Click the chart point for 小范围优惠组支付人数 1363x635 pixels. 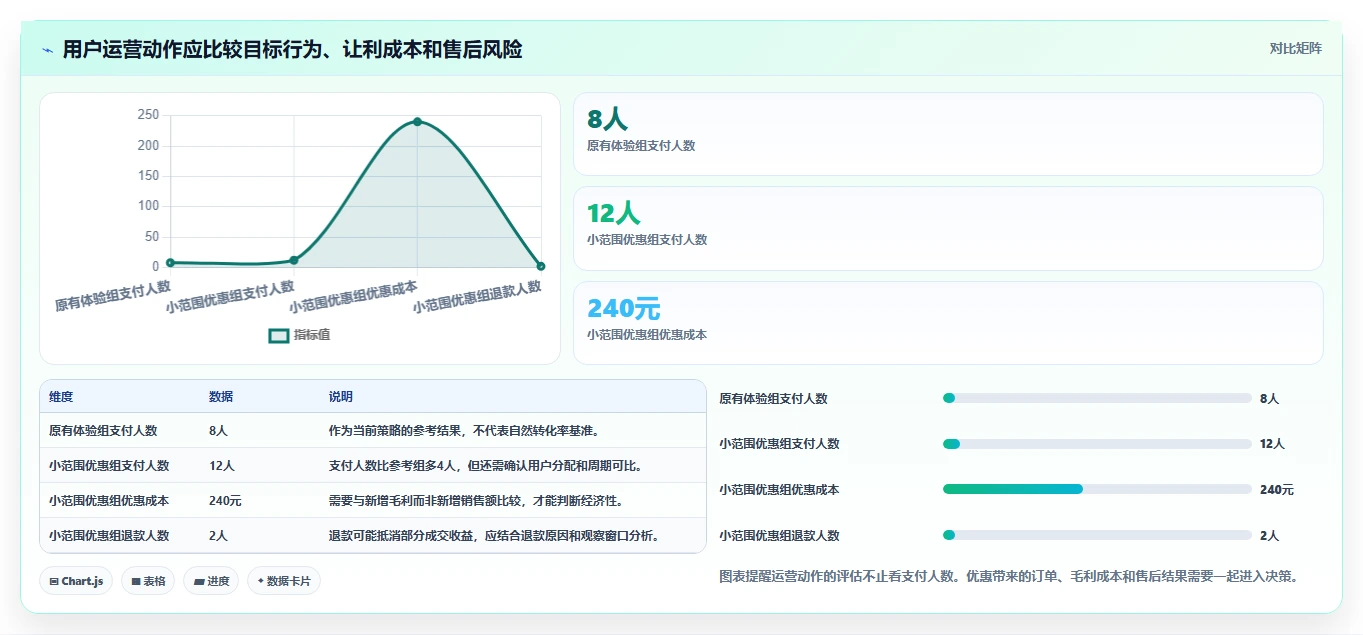(294, 260)
